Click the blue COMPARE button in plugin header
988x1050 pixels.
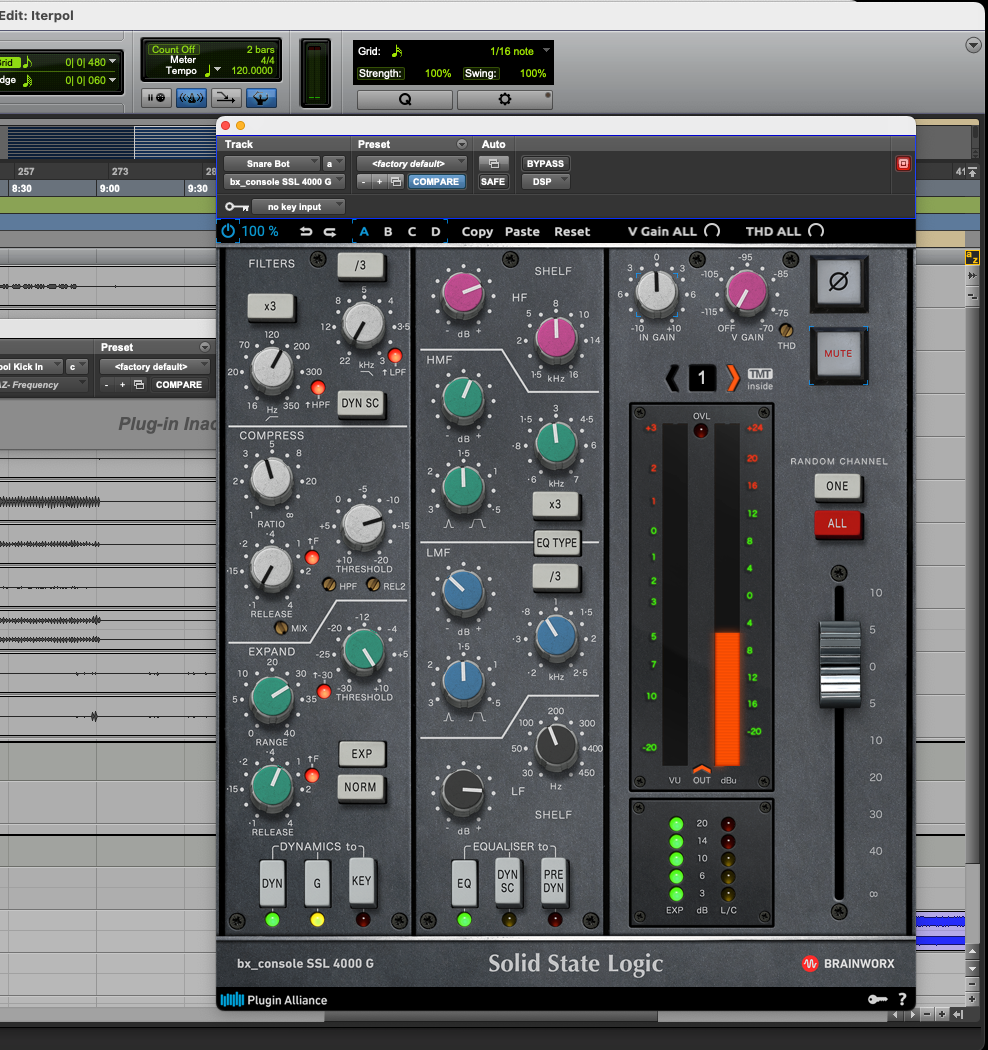click(436, 181)
